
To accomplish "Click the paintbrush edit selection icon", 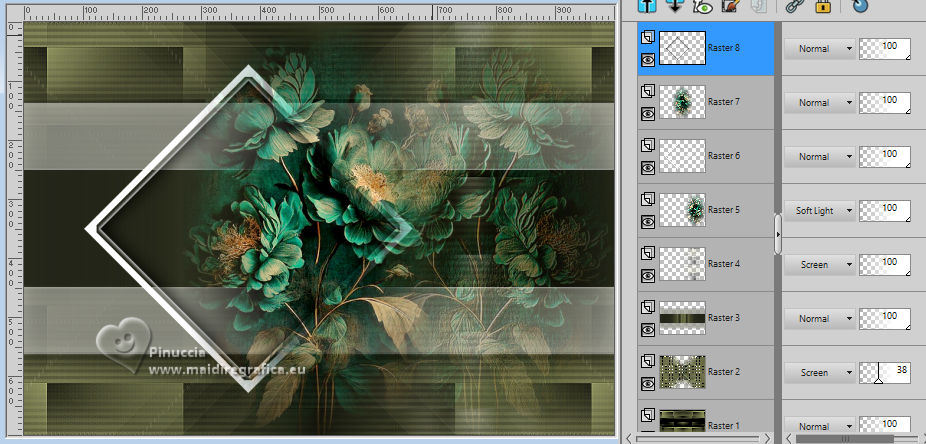I will click(x=731, y=5).
